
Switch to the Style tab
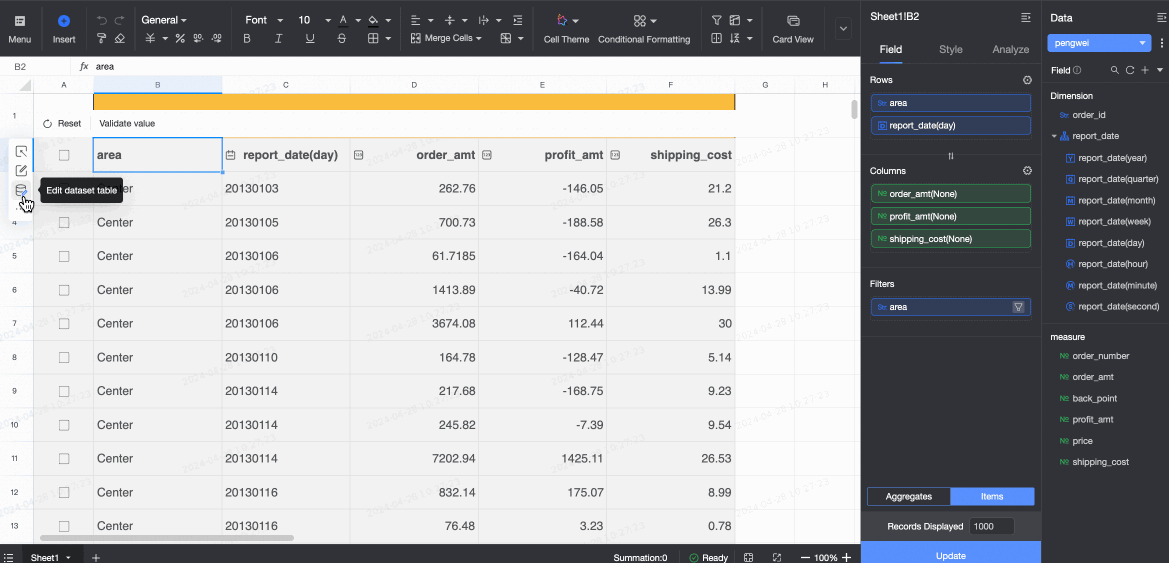[950, 49]
